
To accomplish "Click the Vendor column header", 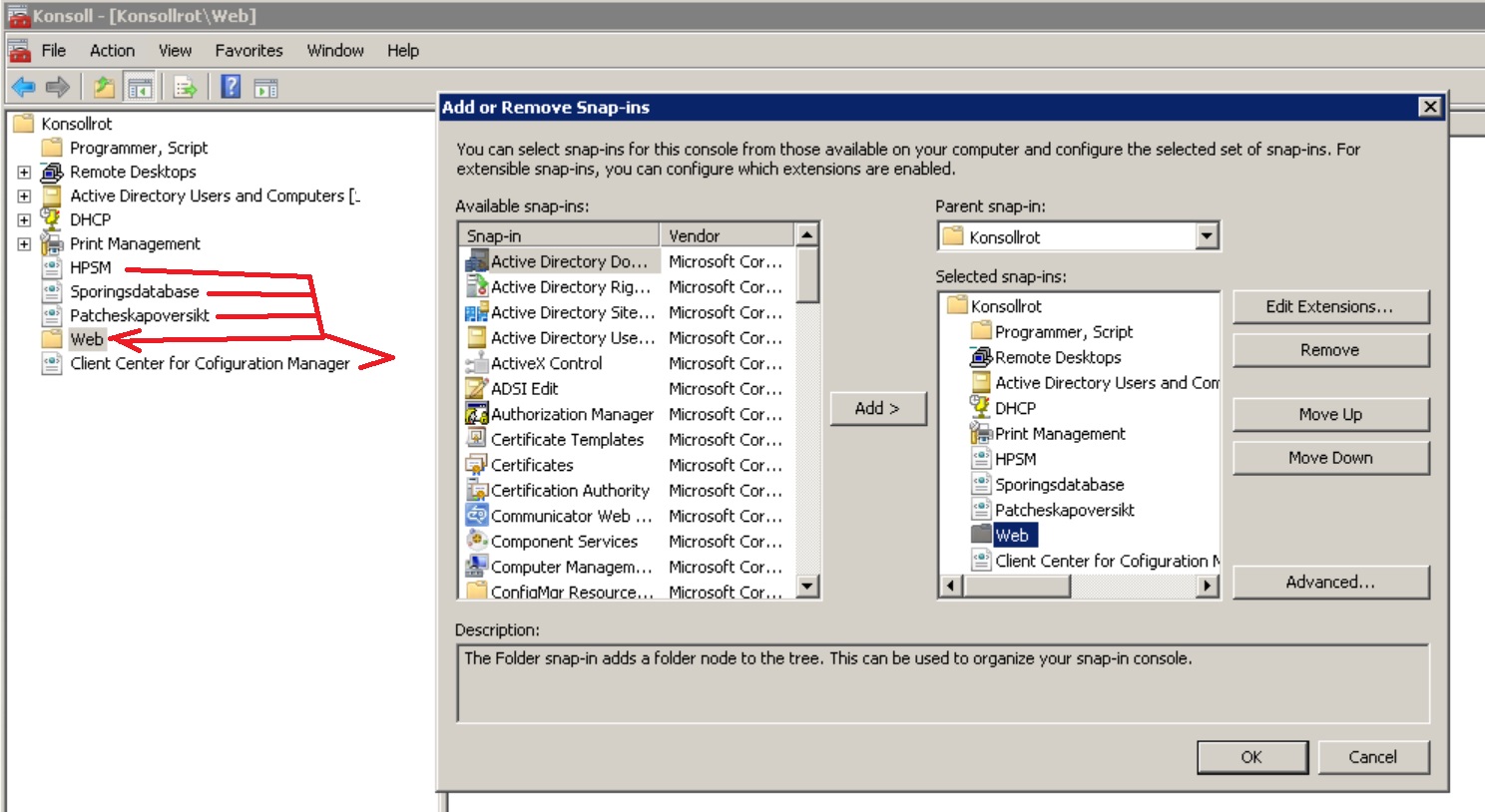I will click(729, 235).
